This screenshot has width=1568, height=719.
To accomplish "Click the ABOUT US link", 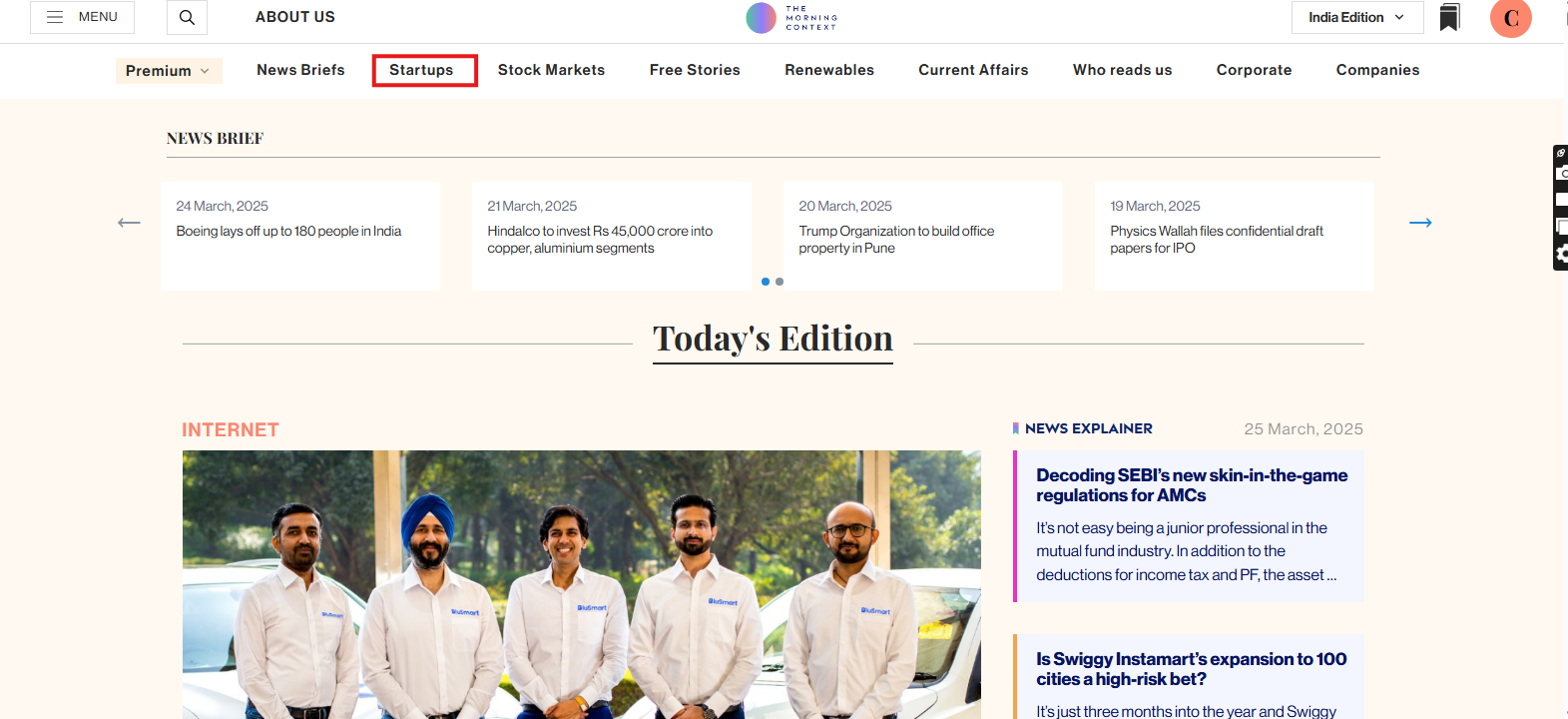I will (x=294, y=17).
